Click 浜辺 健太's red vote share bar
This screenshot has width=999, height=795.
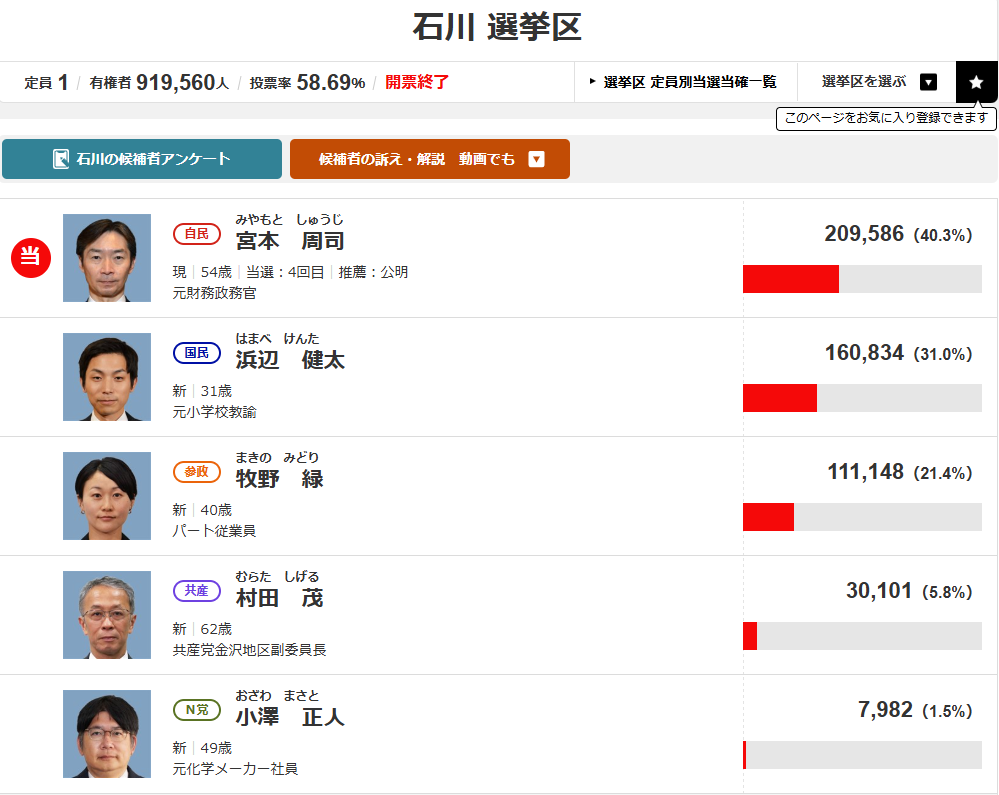point(779,398)
